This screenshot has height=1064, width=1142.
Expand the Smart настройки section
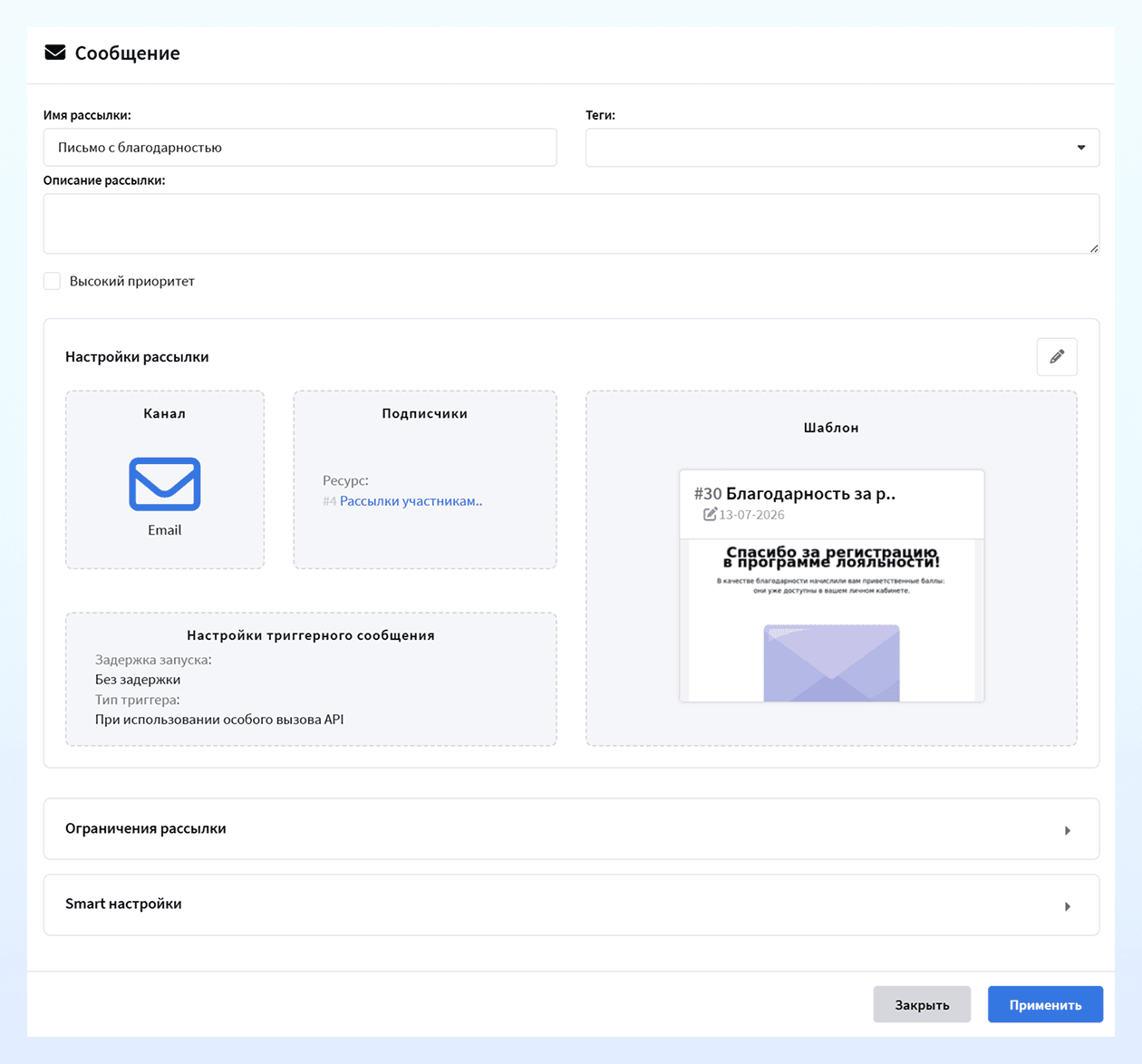click(x=571, y=904)
